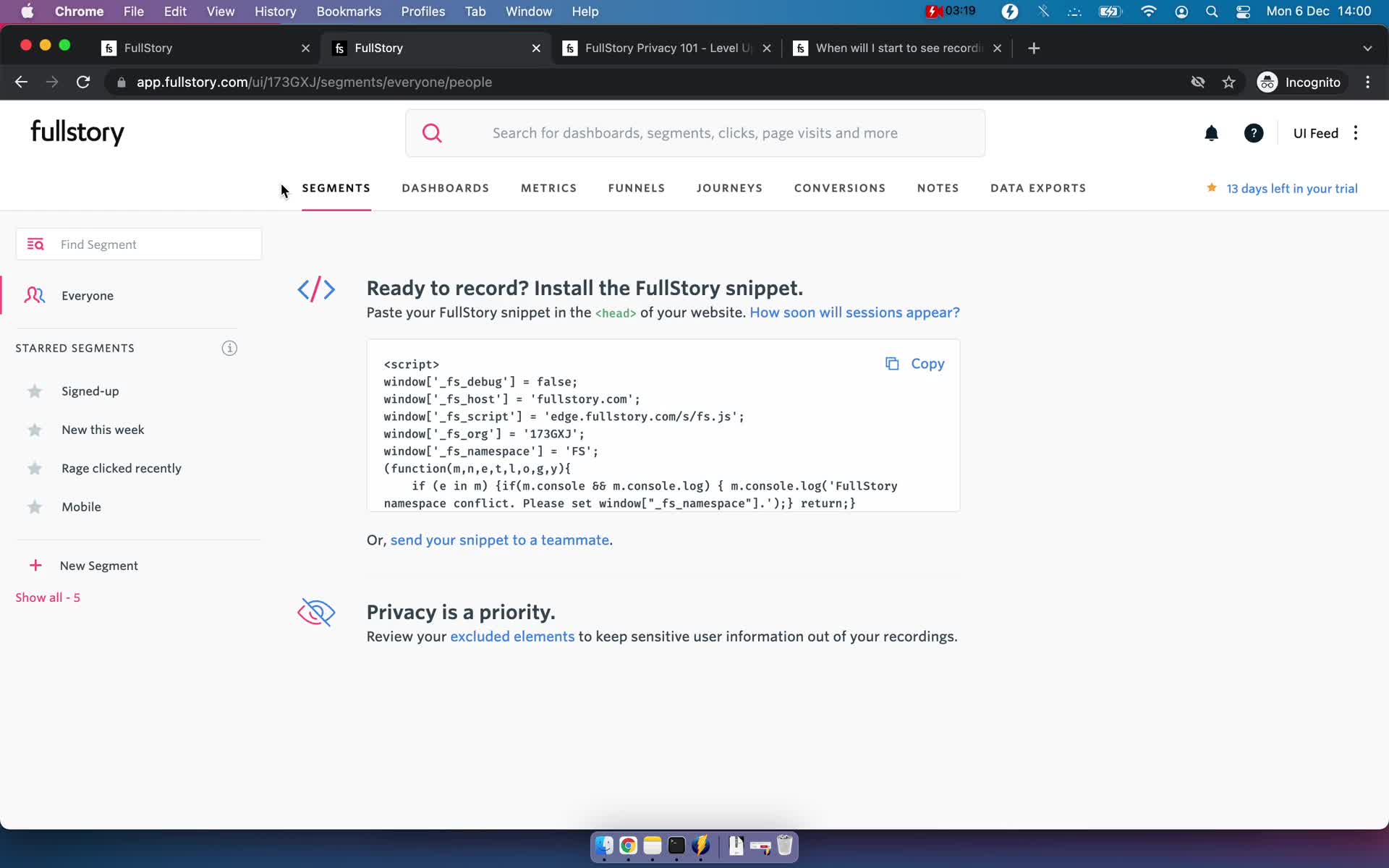
Task: Open the help question mark icon
Action: (1254, 133)
